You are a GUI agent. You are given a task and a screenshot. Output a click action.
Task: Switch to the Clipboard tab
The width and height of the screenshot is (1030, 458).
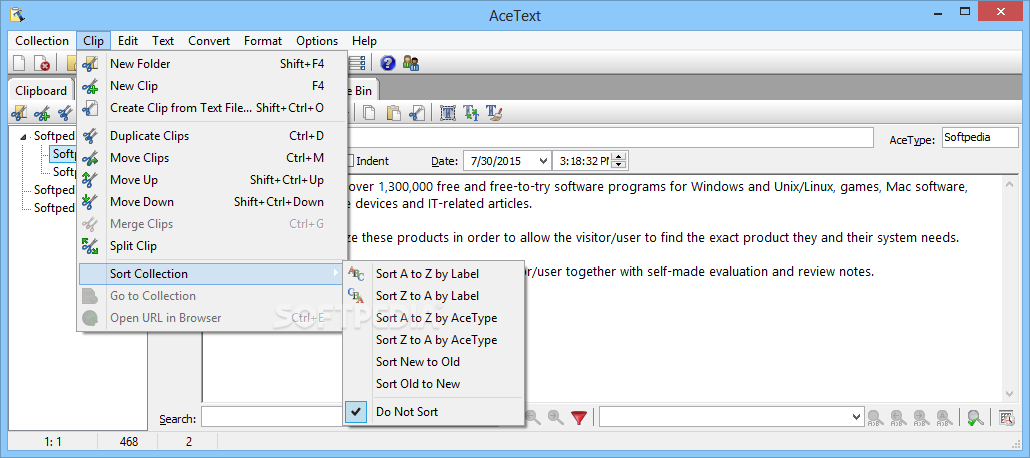[x=41, y=91]
